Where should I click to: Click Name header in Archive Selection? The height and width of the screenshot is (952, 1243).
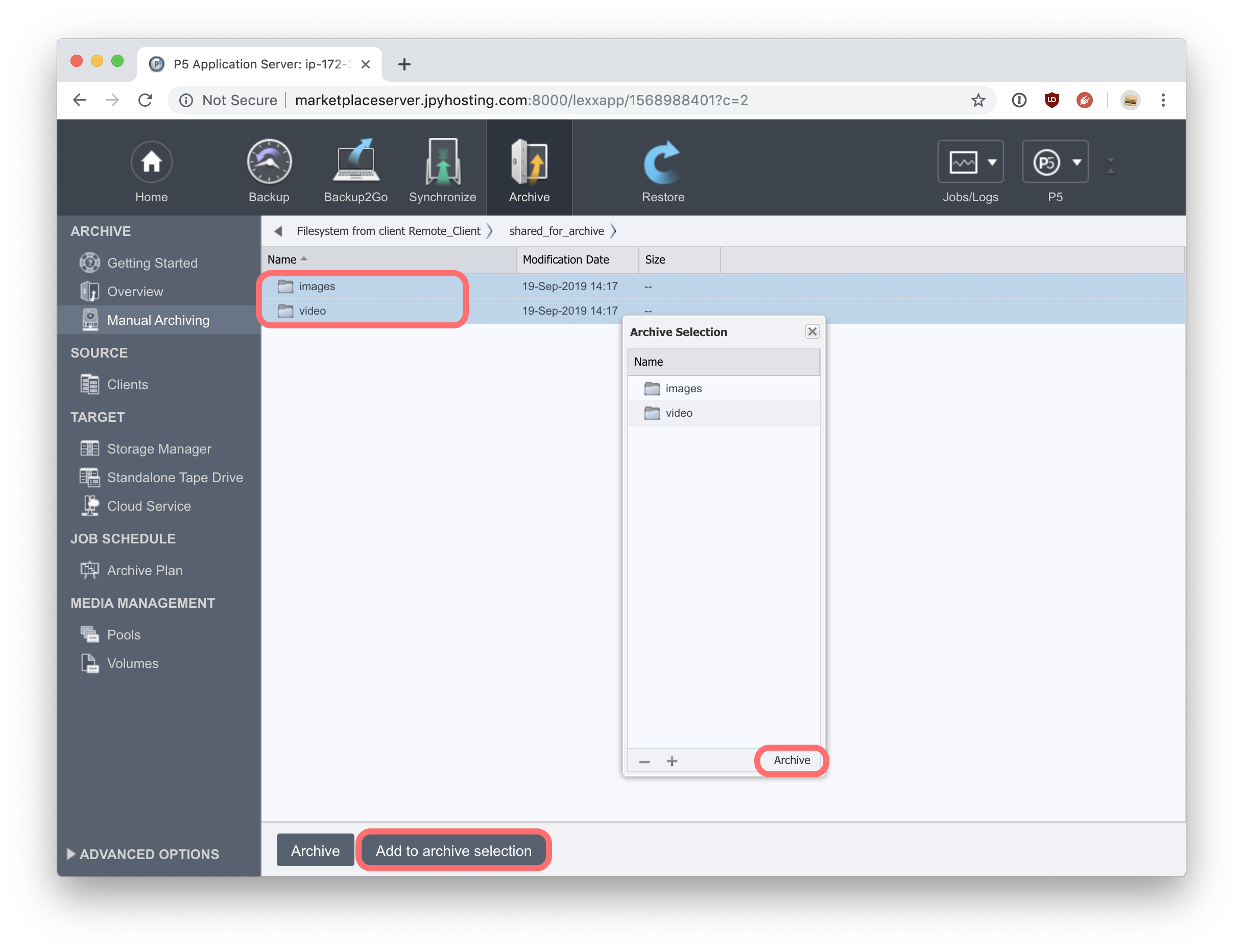pos(724,362)
